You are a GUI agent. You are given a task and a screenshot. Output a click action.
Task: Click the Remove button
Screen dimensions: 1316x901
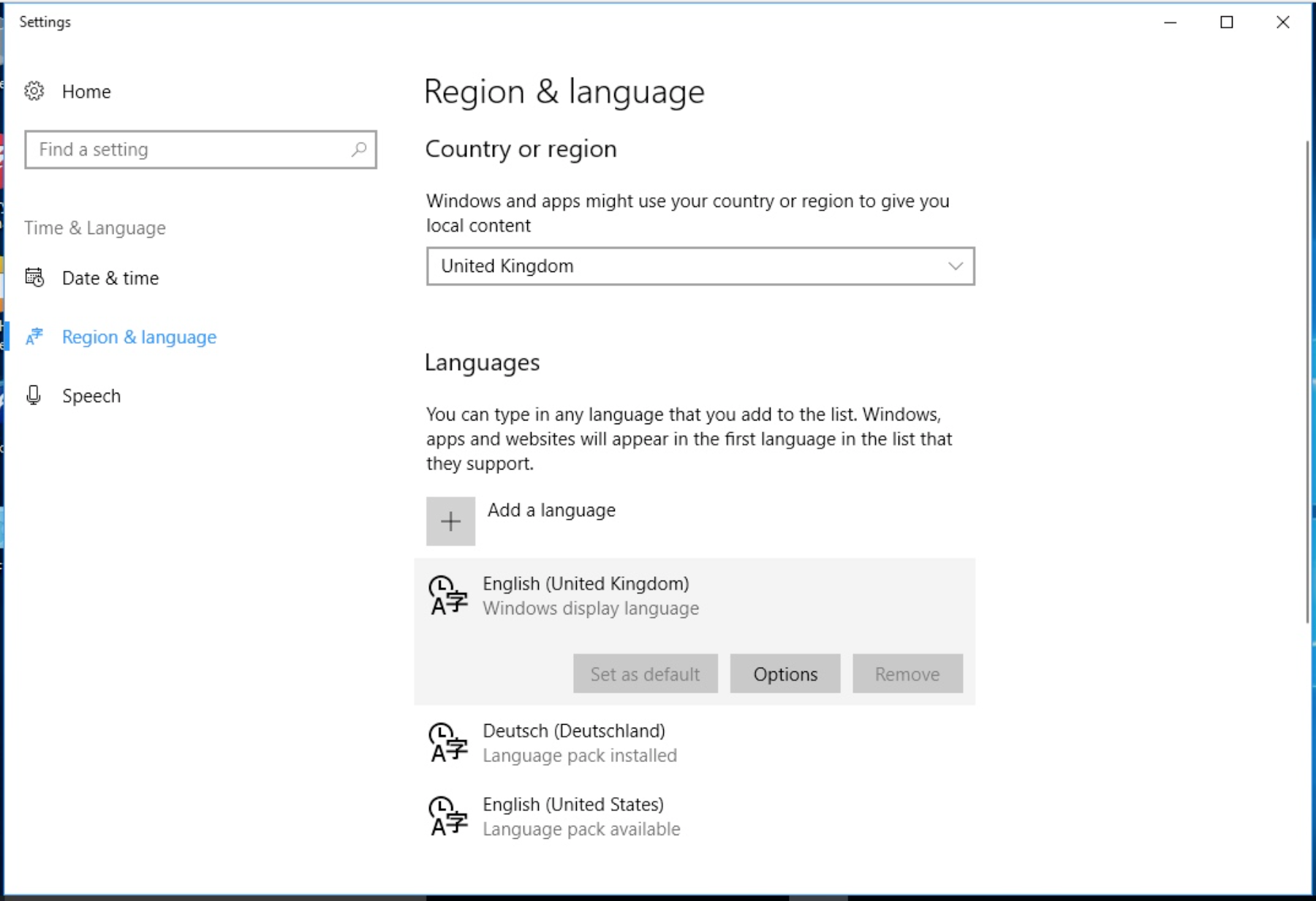[x=907, y=674]
